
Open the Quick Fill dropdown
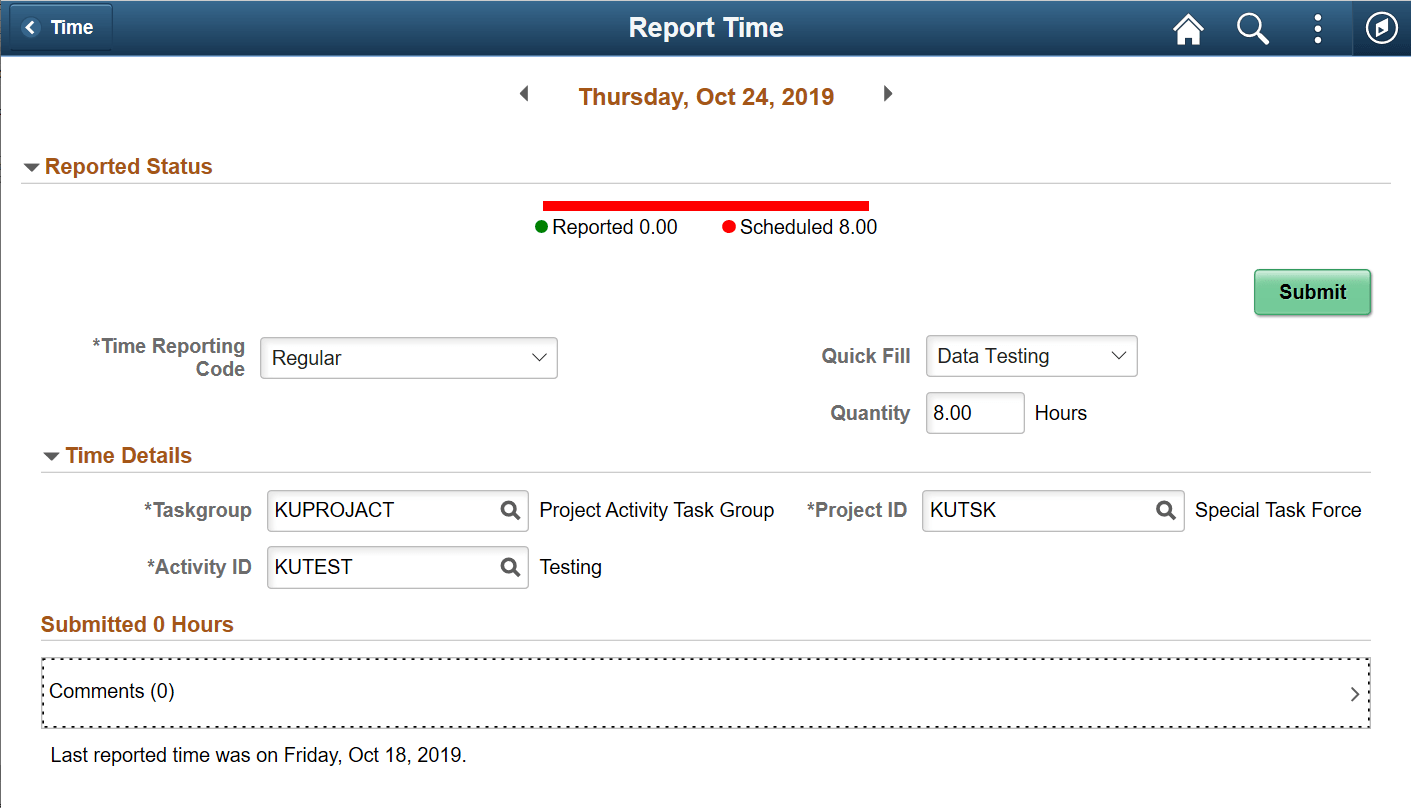tap(1031, 356)
